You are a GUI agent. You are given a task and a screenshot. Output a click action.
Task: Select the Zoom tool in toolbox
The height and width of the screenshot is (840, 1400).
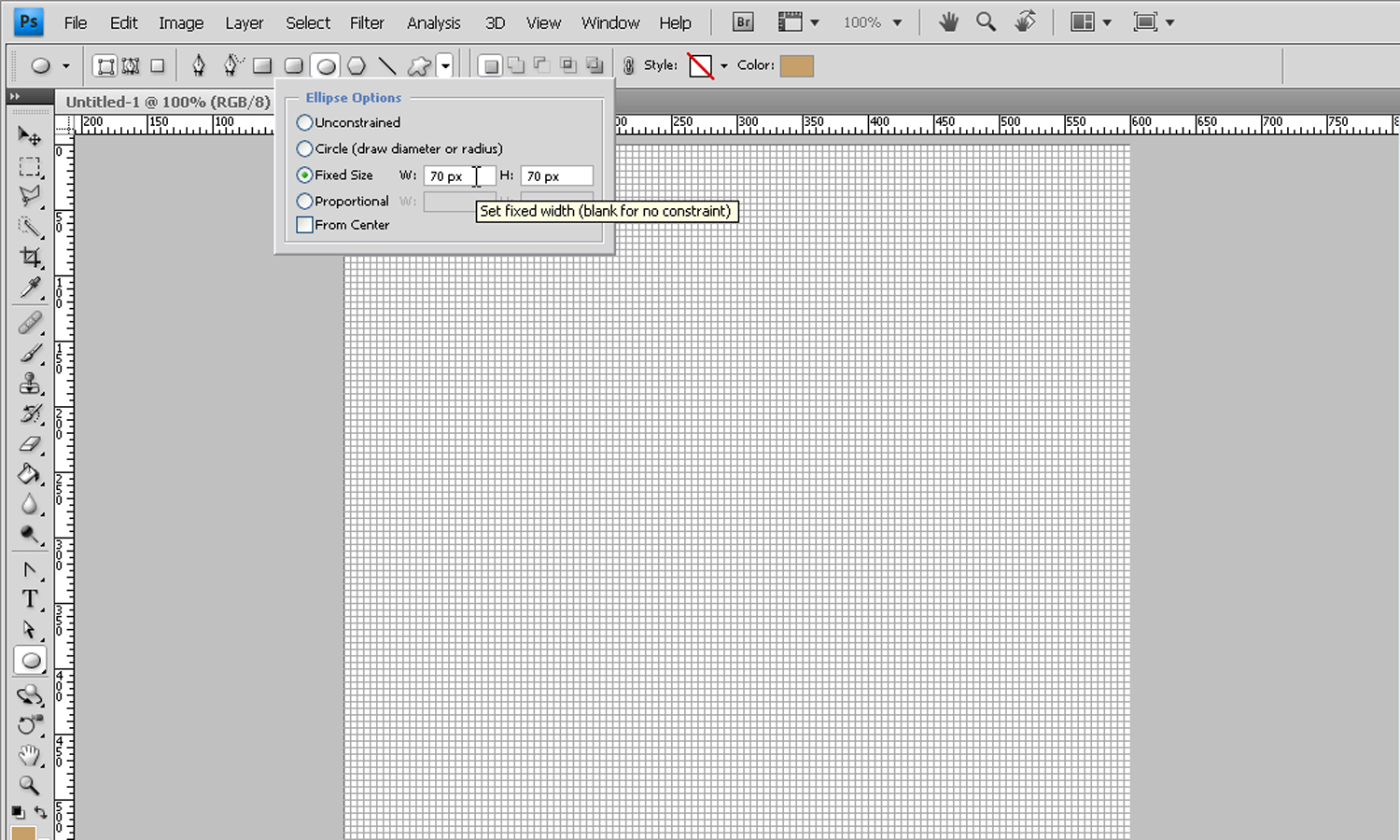[x=30, y=785]
